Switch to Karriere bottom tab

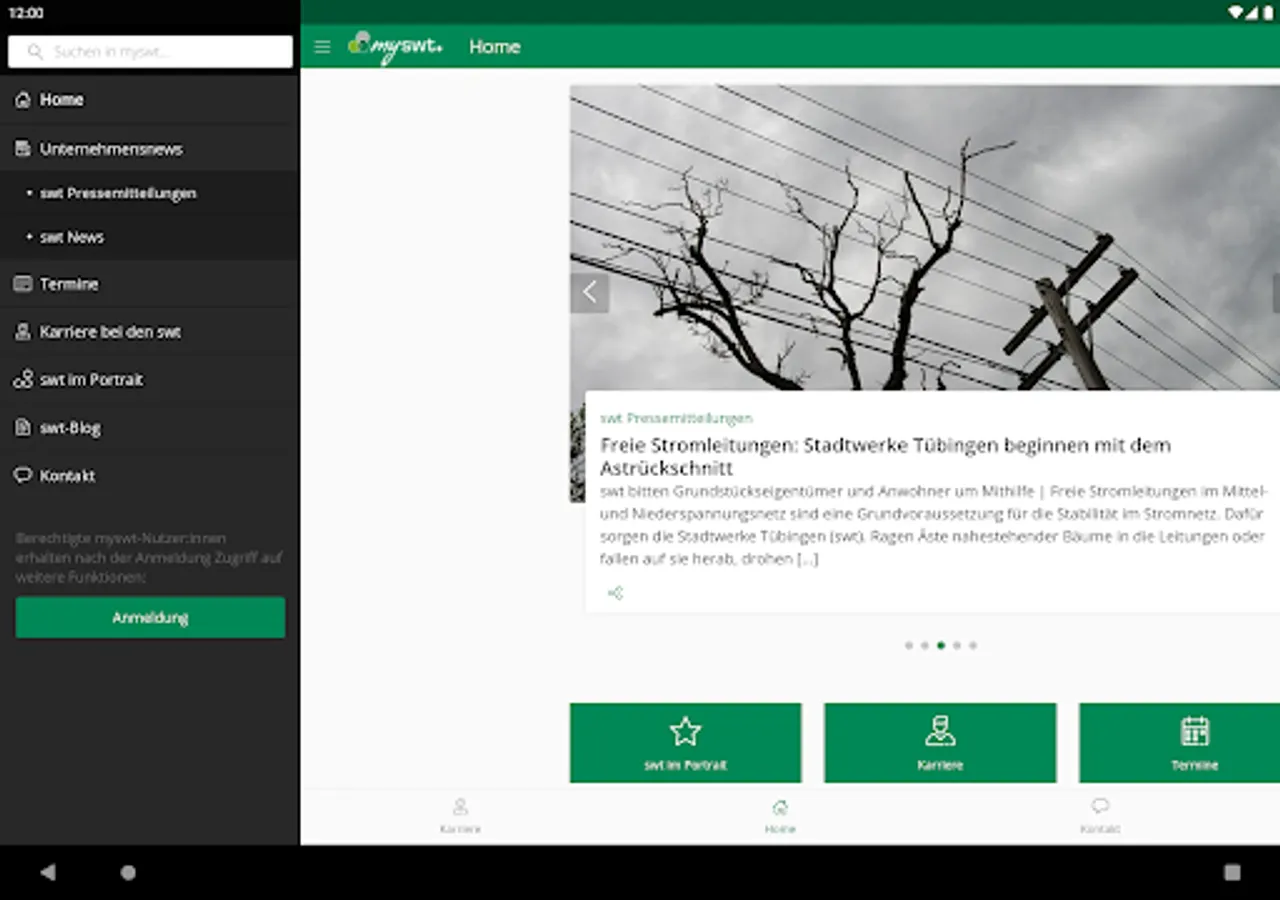(460, 816)
